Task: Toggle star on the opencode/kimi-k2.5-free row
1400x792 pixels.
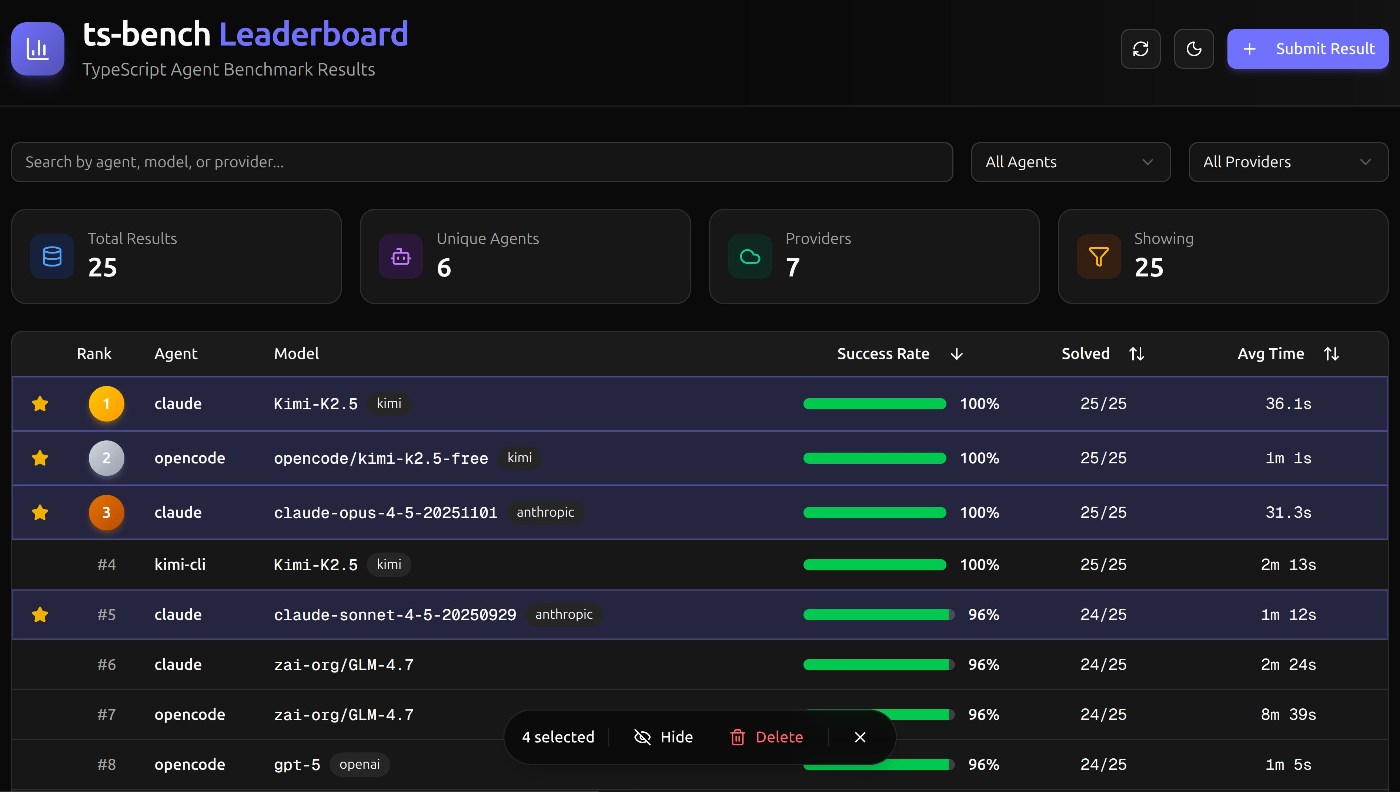Action: pyautogui.click(x=40, y=458)
